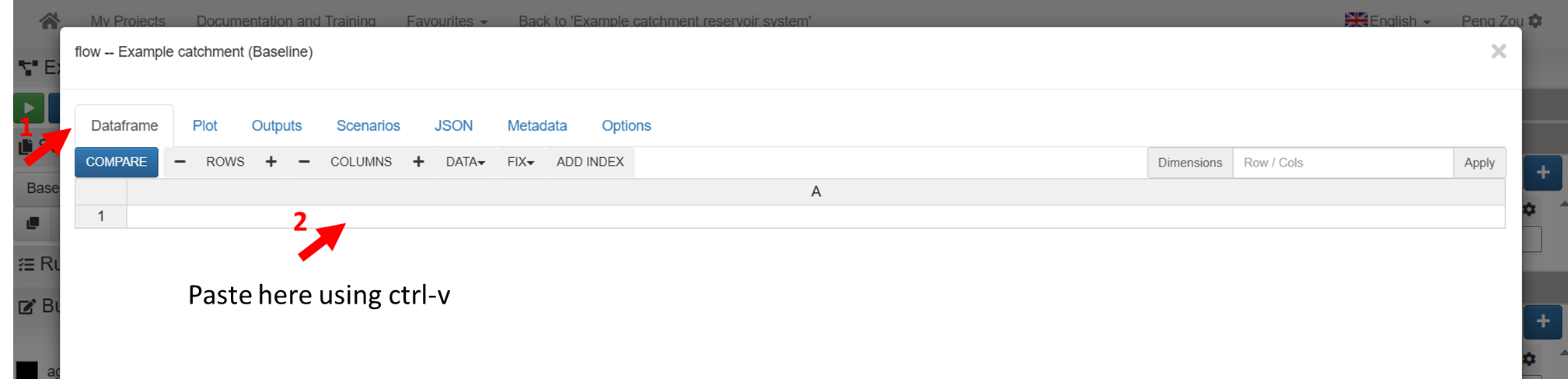Click the green run play button
1568x379 pixels.
[29, 107]
